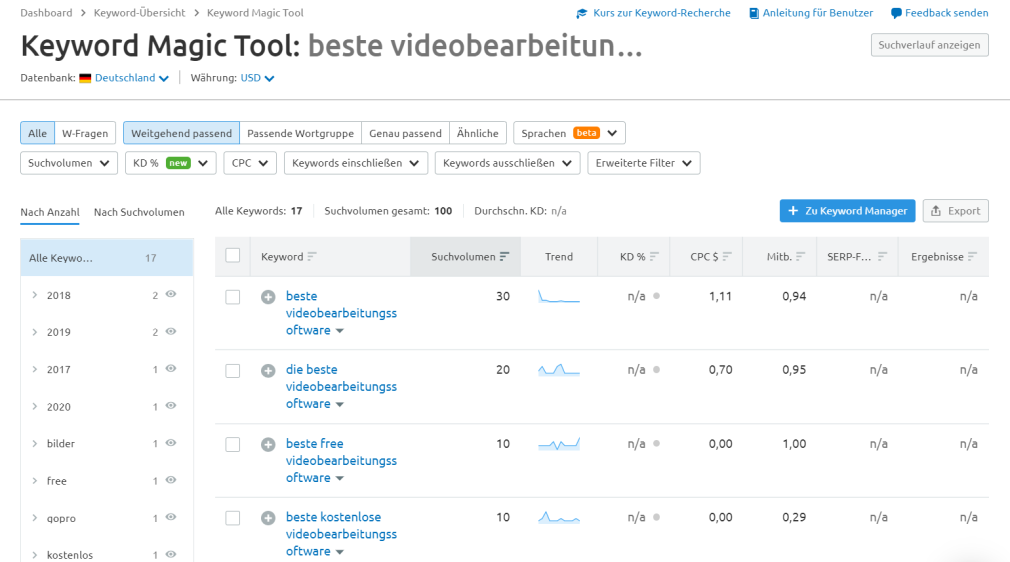Viewport: 1010px width, 562px height.
Task: Add 'die beste videobearbeitungssoftware' via plus icon
Action: tap(268, 371)
